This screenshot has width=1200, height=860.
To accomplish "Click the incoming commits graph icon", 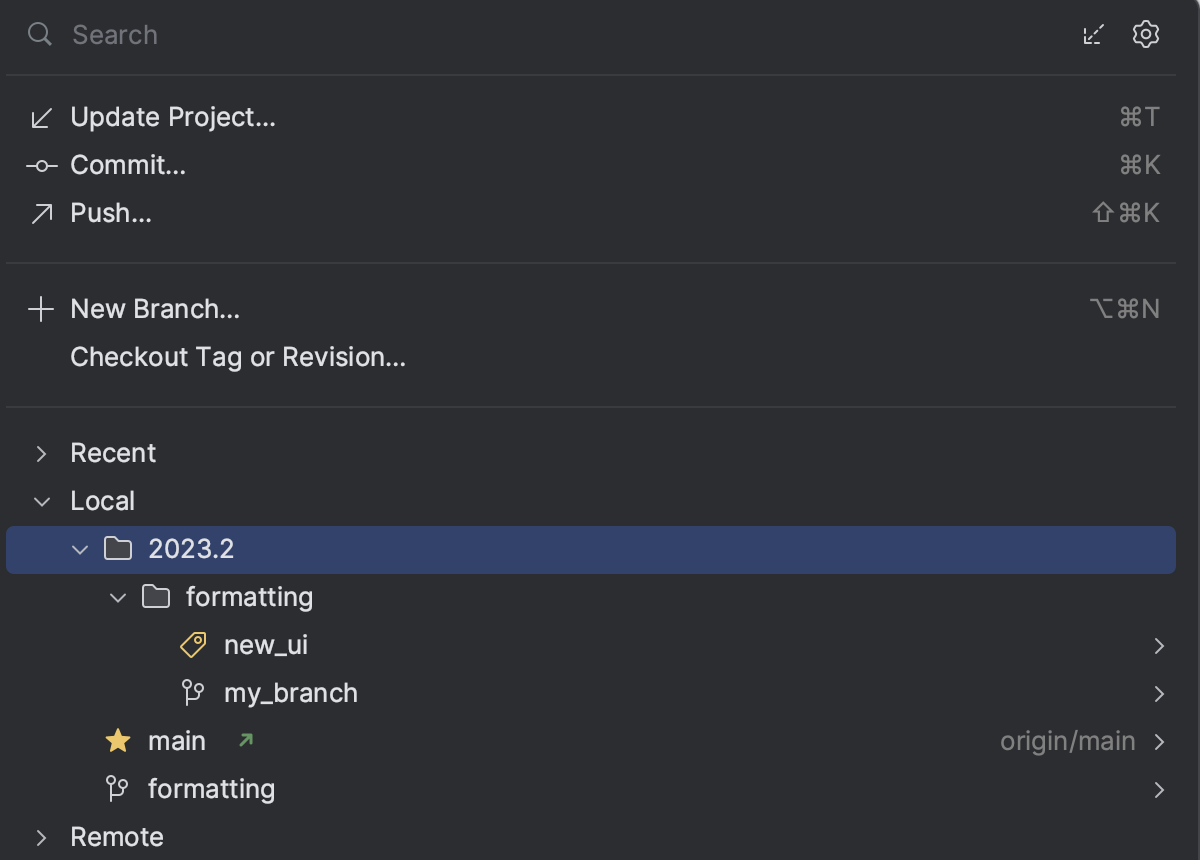I will [1093, 34].
